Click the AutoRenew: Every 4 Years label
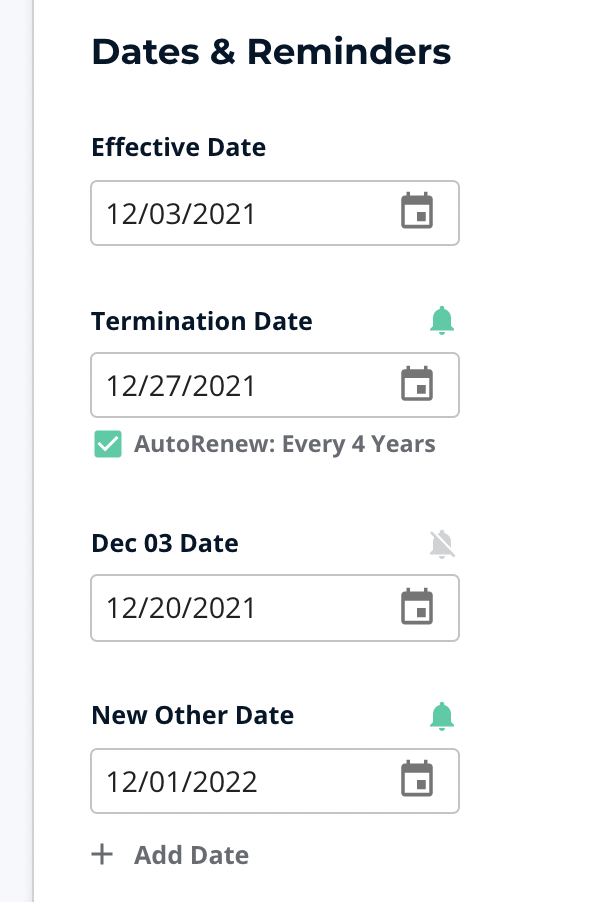Viewport: 596px width, 902px height. click(285, 445)
